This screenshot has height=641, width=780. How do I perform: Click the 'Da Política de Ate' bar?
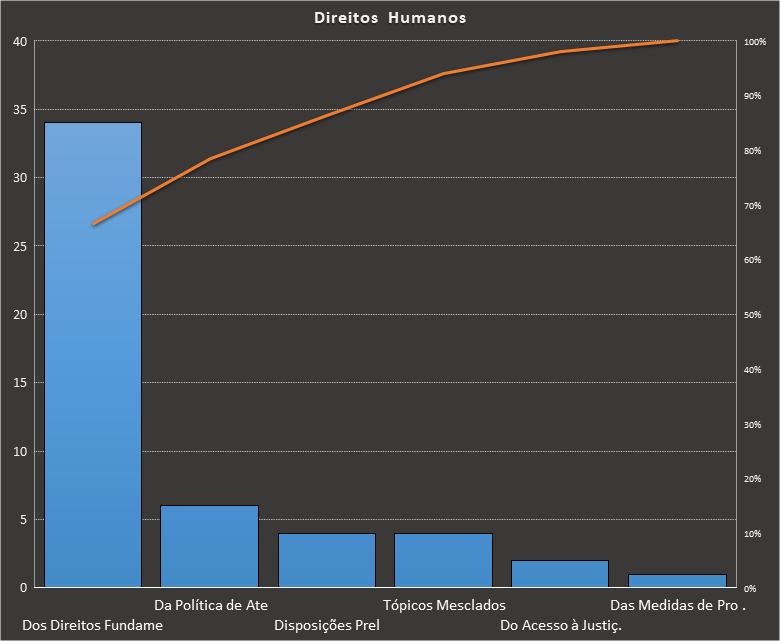click(x=209, y=546)
